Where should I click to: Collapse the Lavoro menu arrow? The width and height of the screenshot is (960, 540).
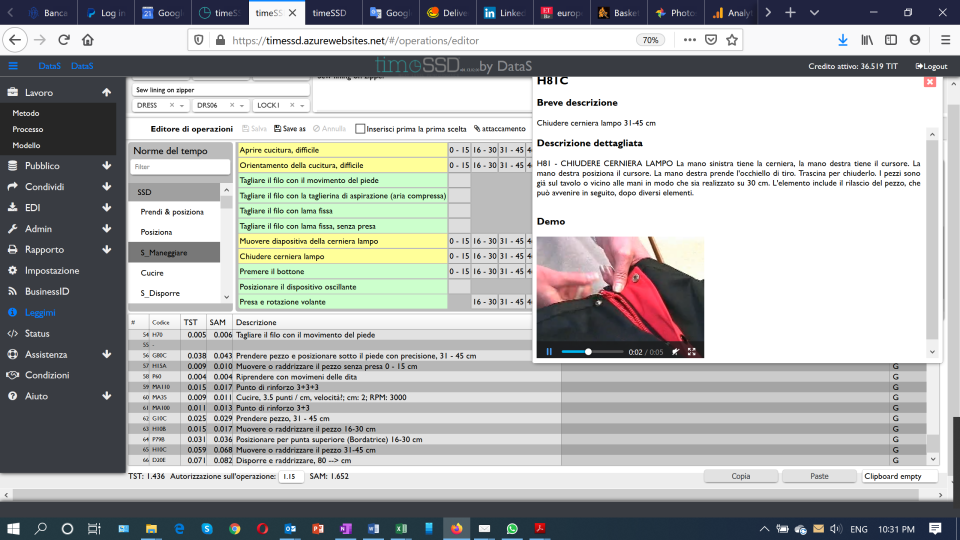107,92
